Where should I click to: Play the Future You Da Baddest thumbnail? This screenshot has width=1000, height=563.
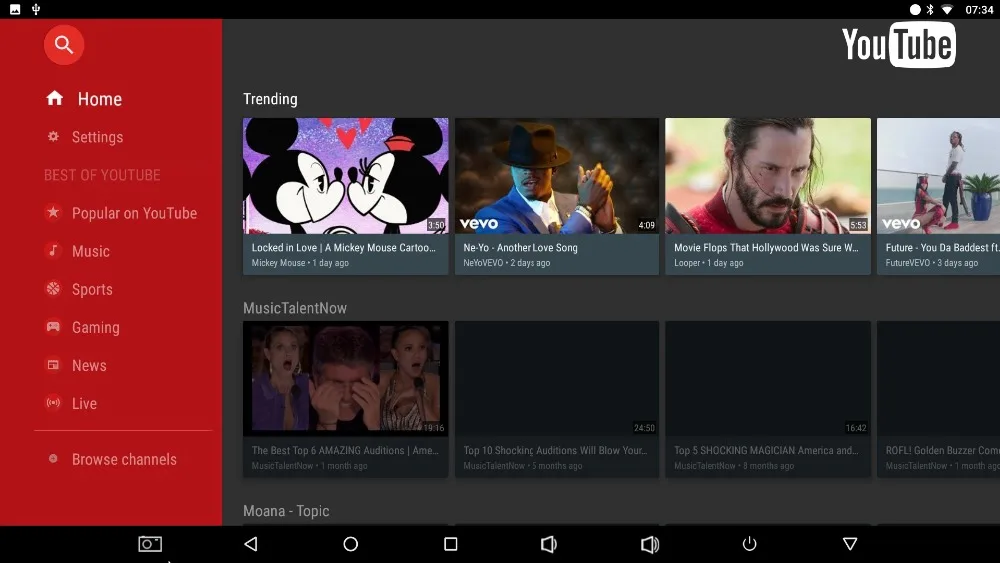pyautogui.click(x=938, y=175)
